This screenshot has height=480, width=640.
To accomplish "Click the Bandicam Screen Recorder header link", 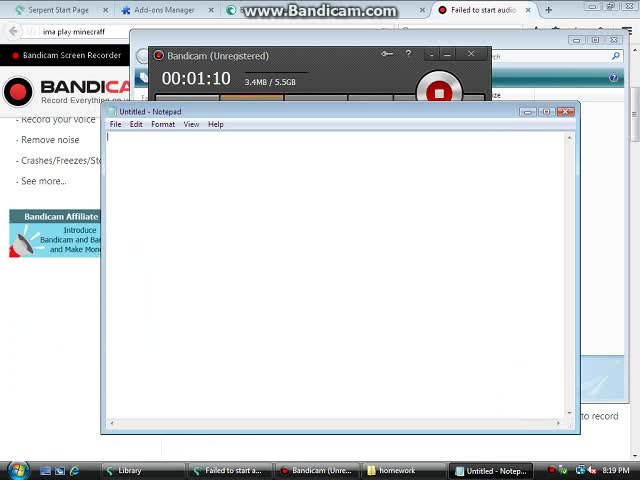I will tap(72, 55).
